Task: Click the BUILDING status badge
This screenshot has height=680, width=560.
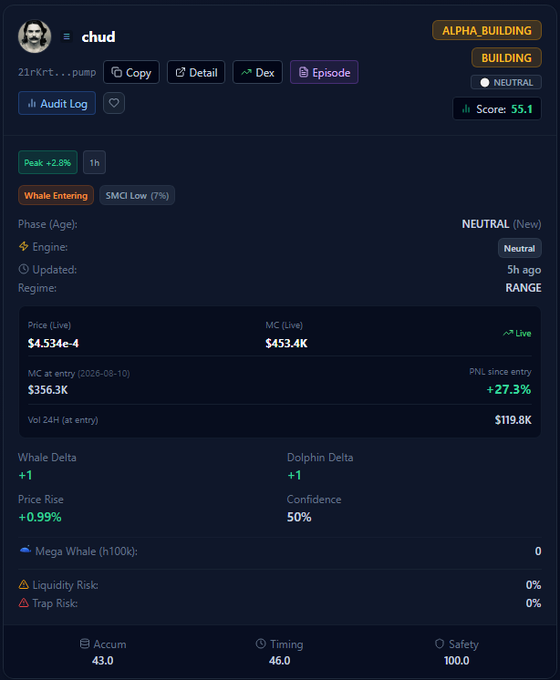Action: coord(506,58)
